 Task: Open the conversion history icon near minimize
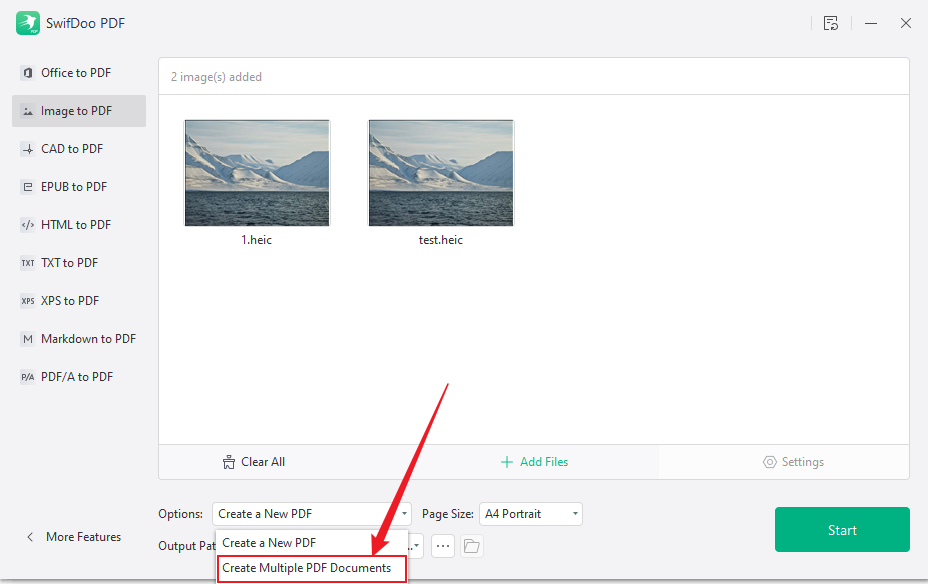point(831,23)
